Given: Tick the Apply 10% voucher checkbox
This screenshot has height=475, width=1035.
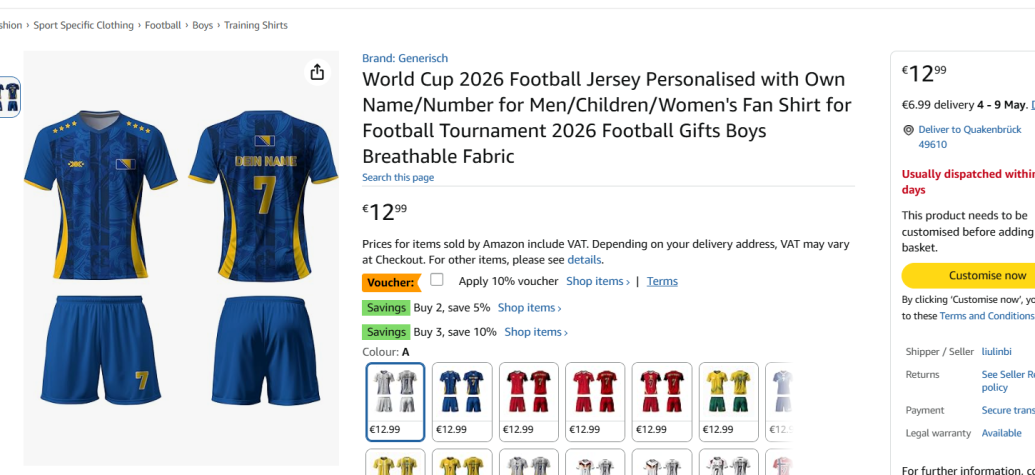Looking at the screenshot, I should (437, 280).
